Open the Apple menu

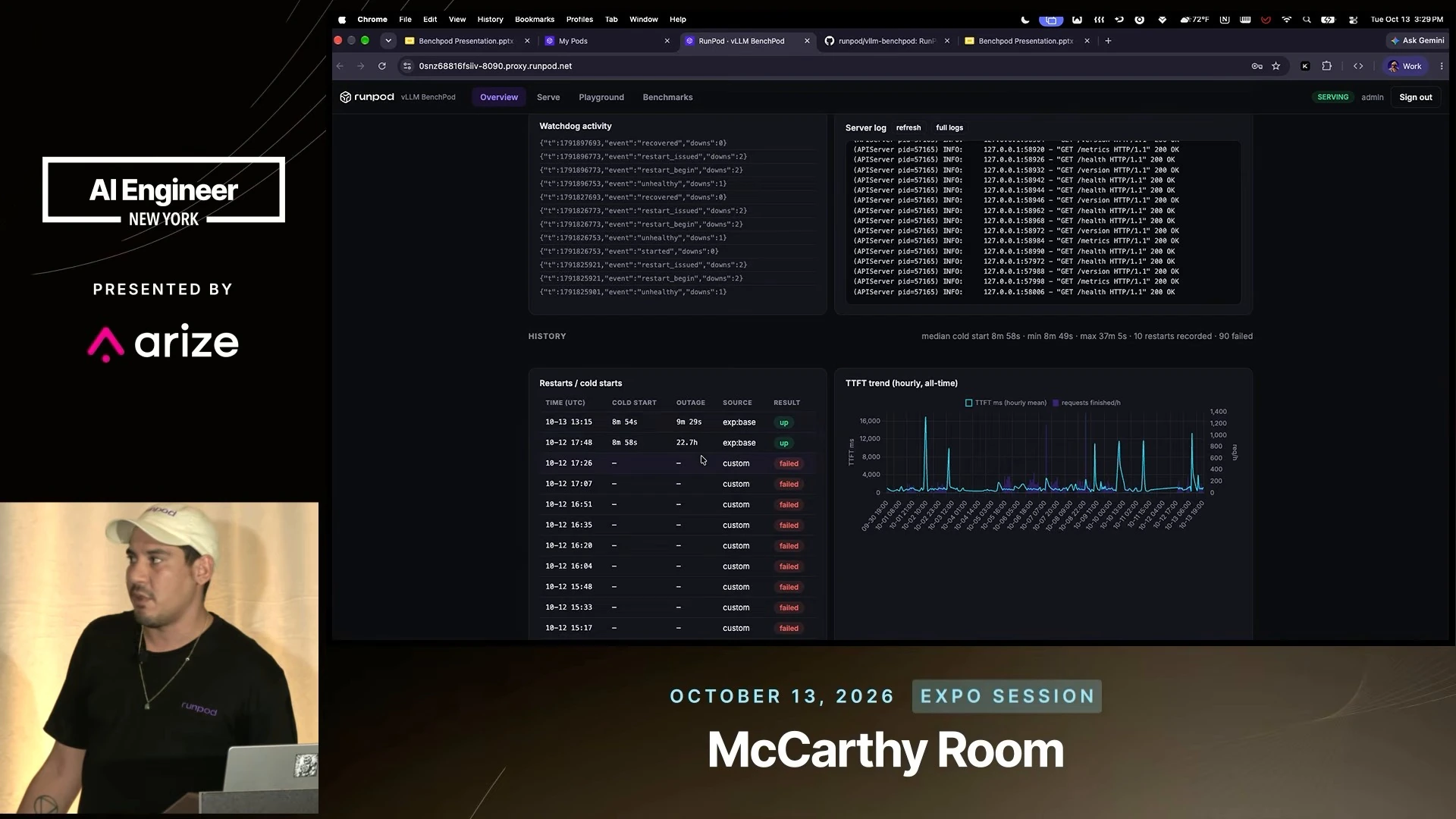tap(342, 20)
